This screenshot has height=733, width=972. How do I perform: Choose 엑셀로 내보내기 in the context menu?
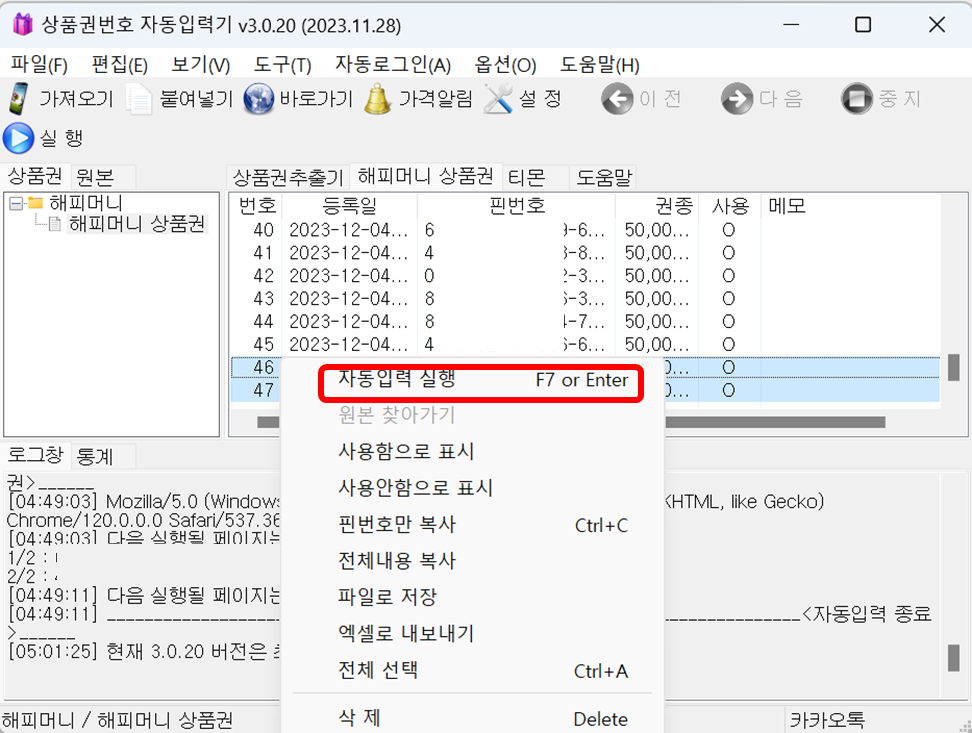pos(472,633)
